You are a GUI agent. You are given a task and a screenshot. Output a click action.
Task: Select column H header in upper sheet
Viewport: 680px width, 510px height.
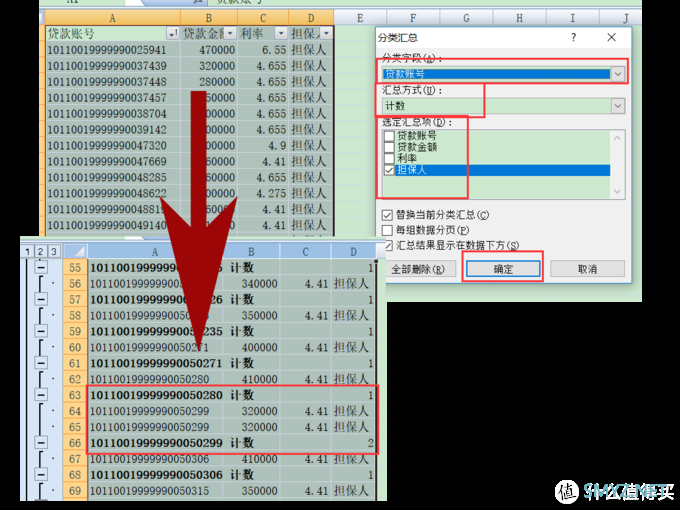coord(519,18)
